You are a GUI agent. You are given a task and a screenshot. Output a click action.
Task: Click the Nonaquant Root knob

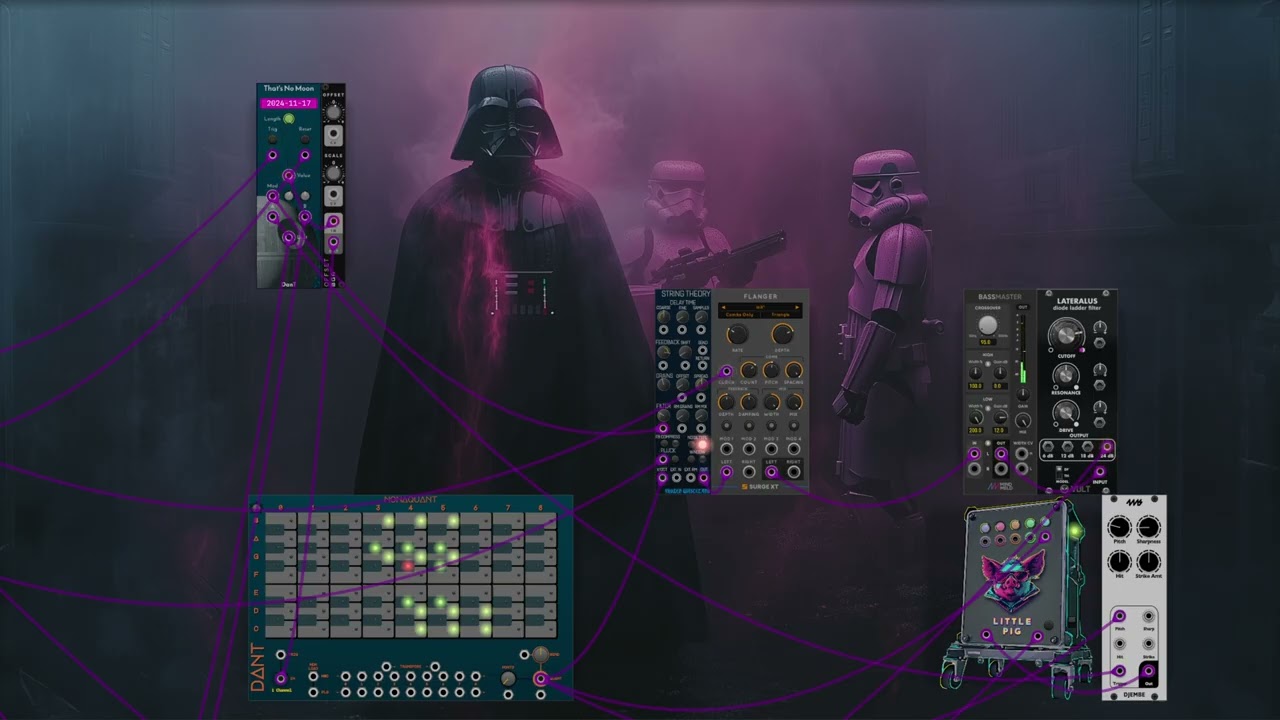click(x=540, y=654)
